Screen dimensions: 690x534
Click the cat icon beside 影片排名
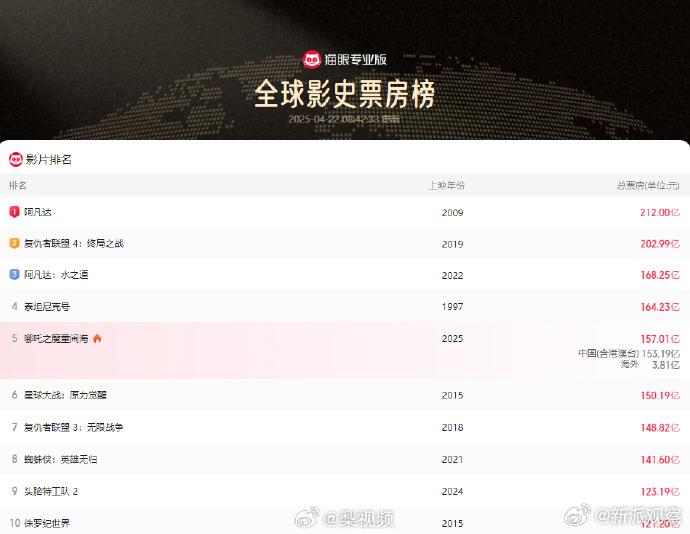(16, 159)
